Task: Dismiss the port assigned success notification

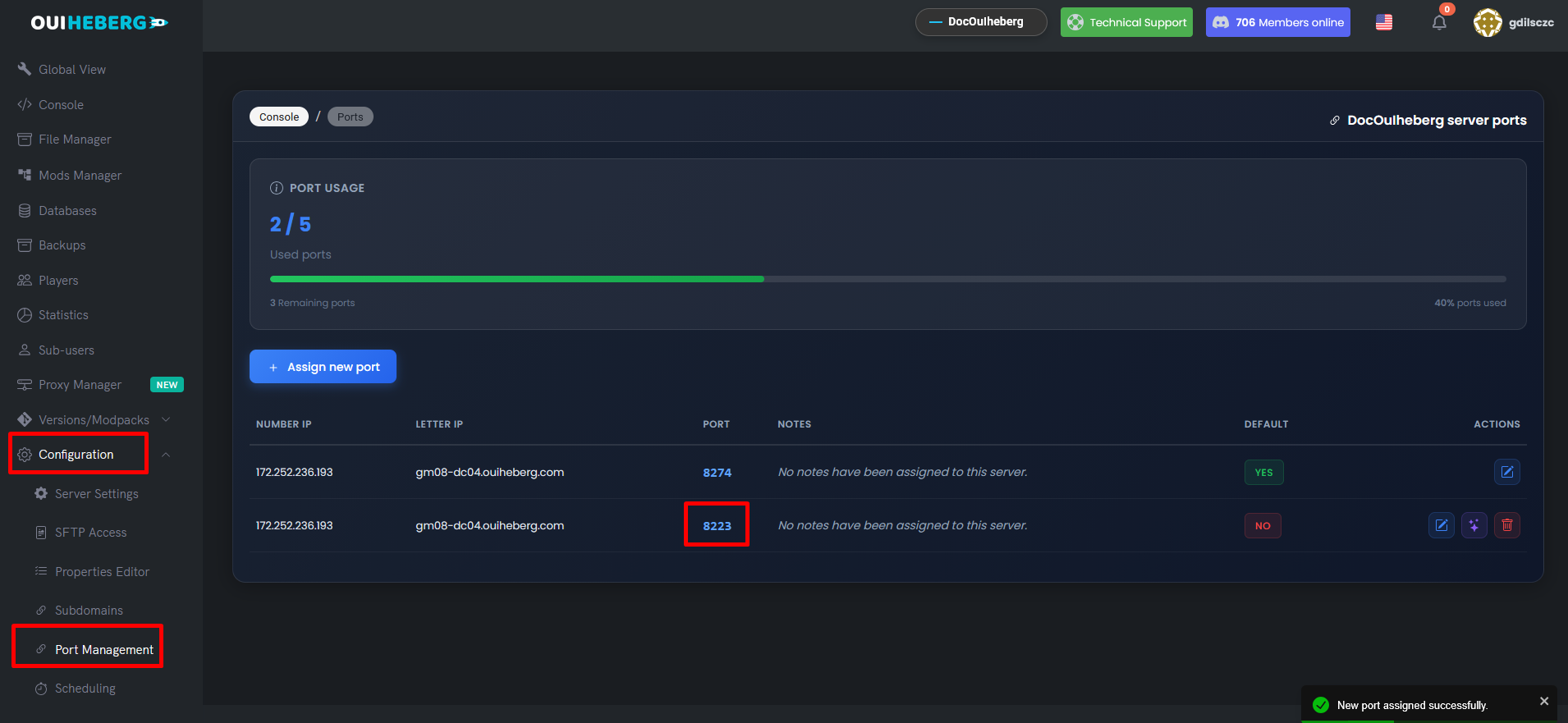Action: (x=1543, y=701)
